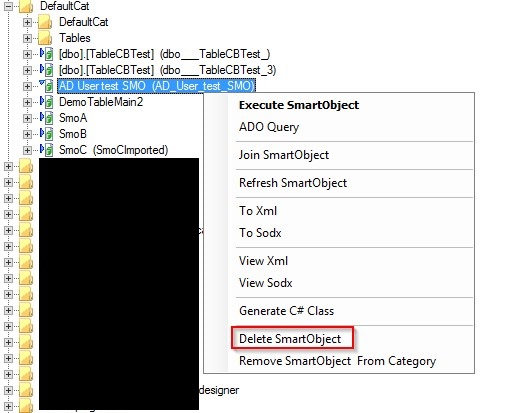Select Execute SmartObject menu entry

tap(299, 105)
